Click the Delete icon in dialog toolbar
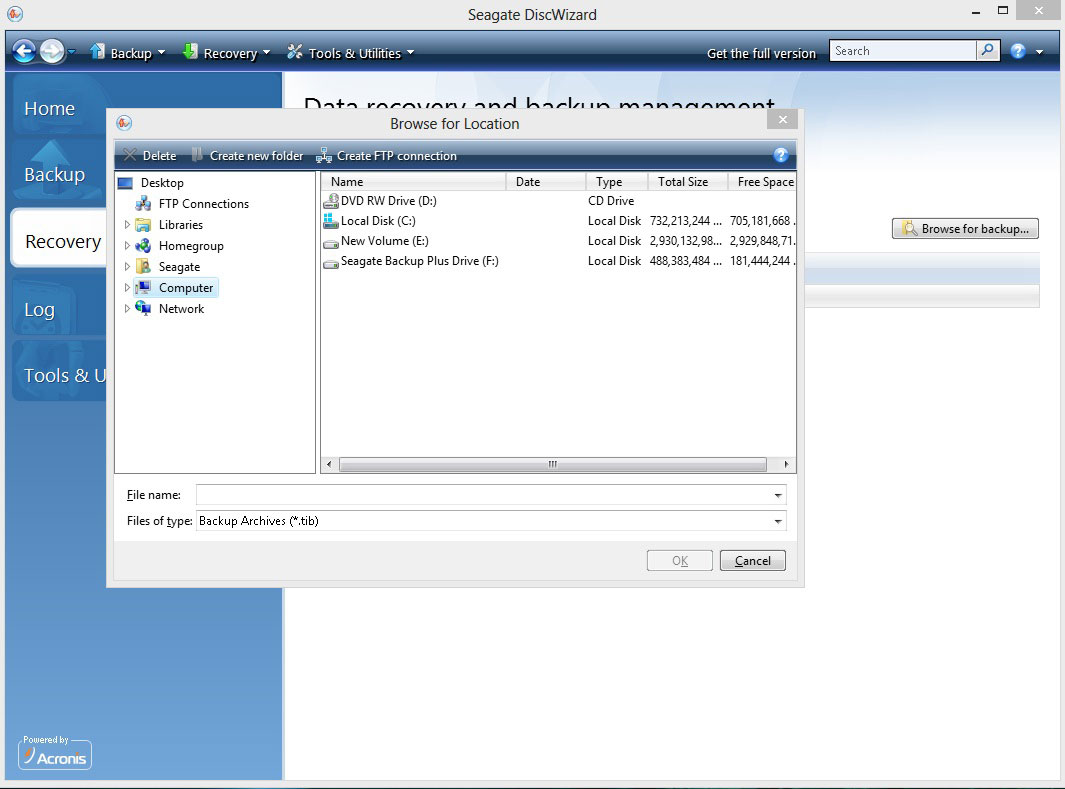This screenshot has width=1065, height=789. point(130,155)
